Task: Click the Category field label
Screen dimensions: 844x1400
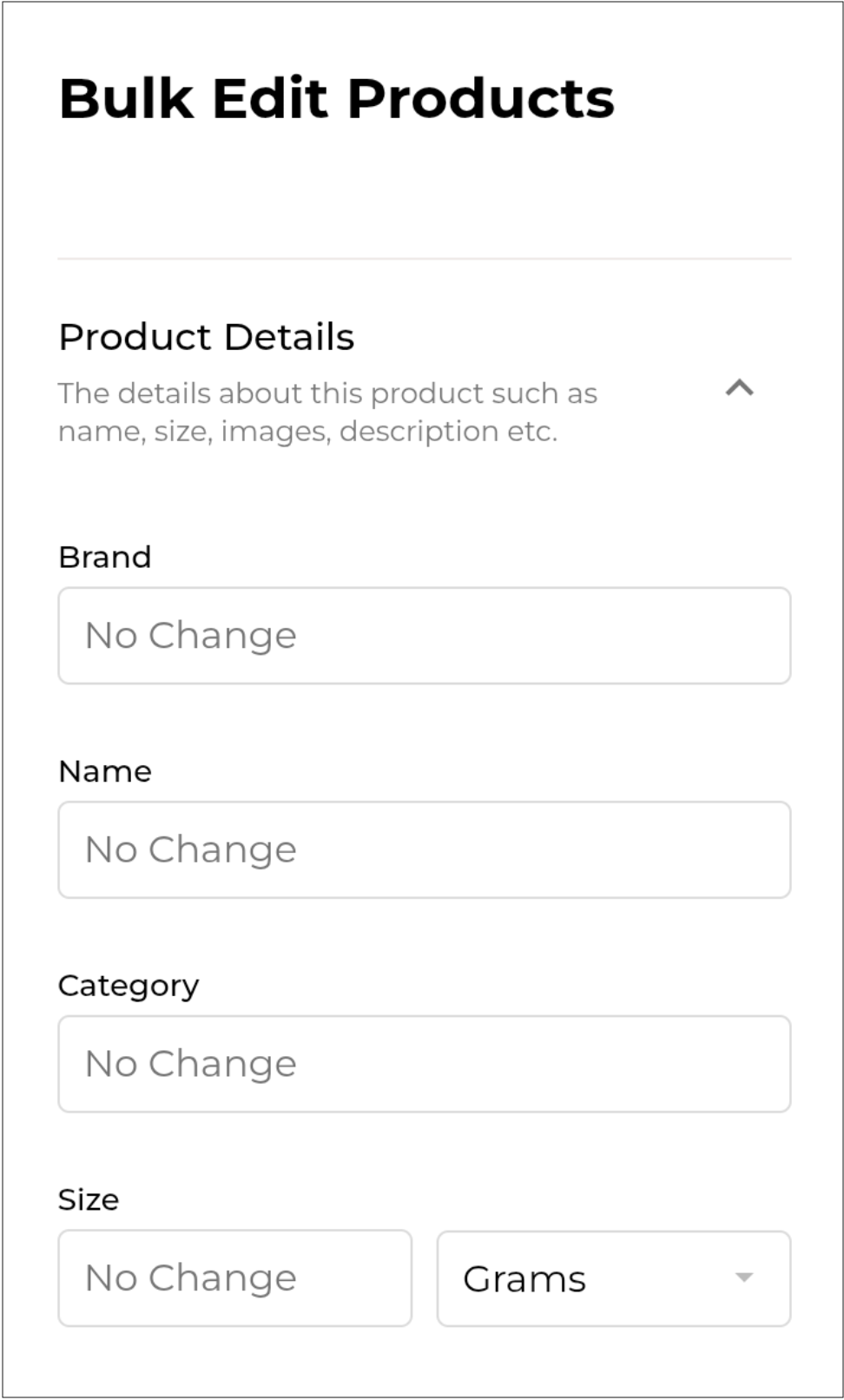Action: [x=128, y=986]
